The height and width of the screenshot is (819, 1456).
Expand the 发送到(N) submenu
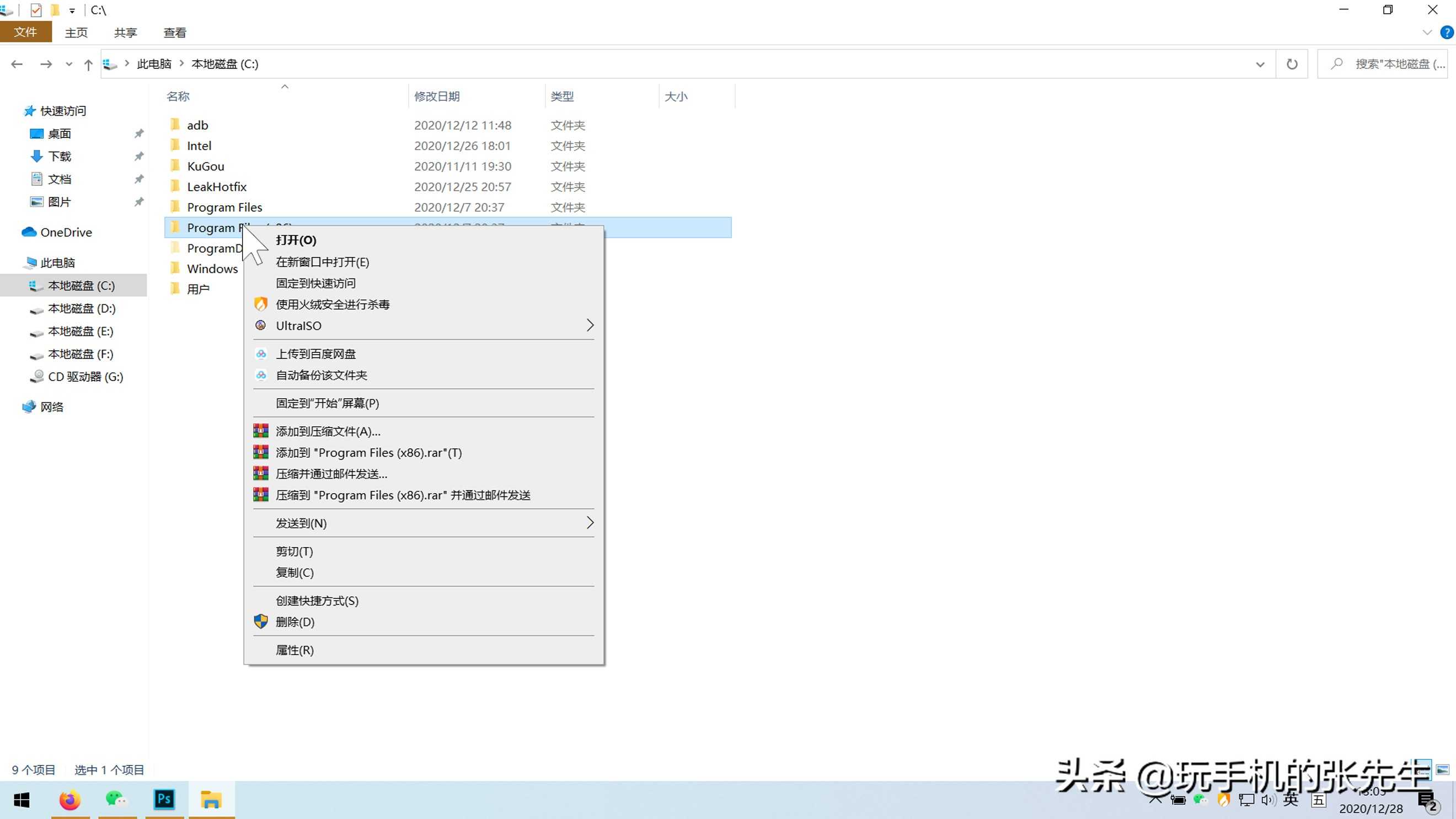pos(424,523)
